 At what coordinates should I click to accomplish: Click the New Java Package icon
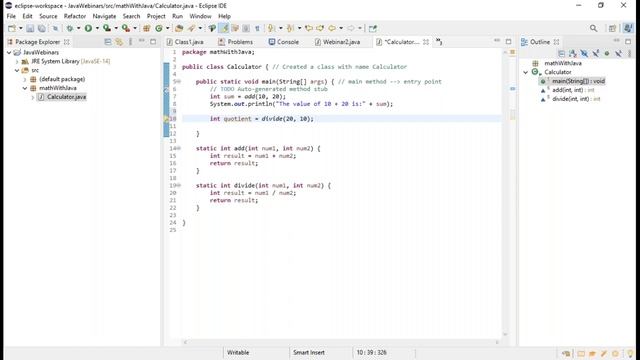pyautogui.click(x=147, y=28)
